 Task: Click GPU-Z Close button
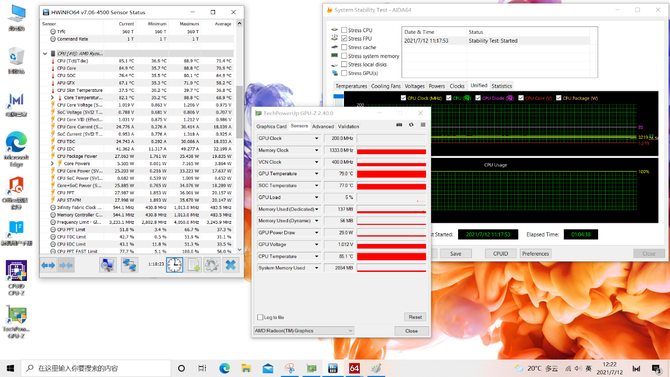[411, 331]
